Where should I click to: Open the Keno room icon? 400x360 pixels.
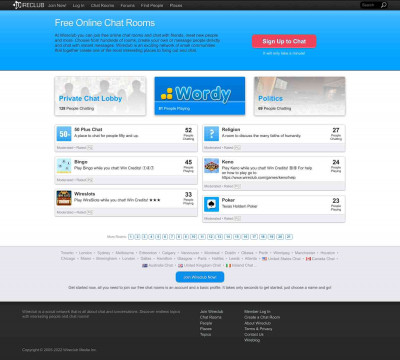click(211, 166)
